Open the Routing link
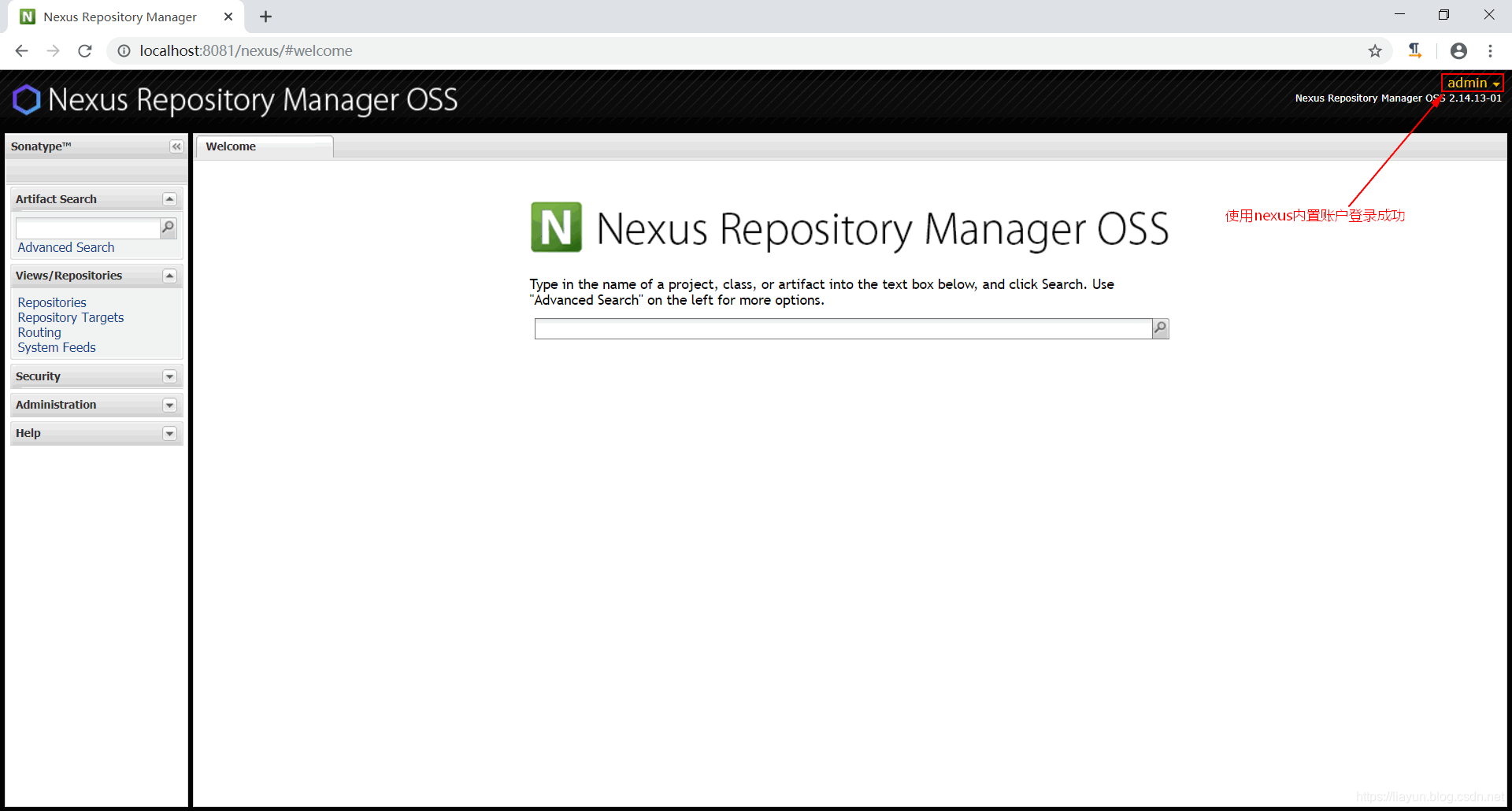 tap(39, 332)
